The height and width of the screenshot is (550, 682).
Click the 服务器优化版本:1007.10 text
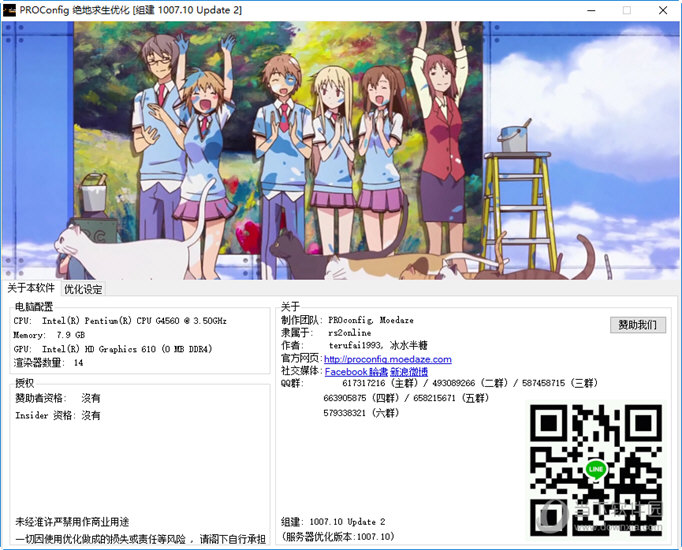coord(338,537)
